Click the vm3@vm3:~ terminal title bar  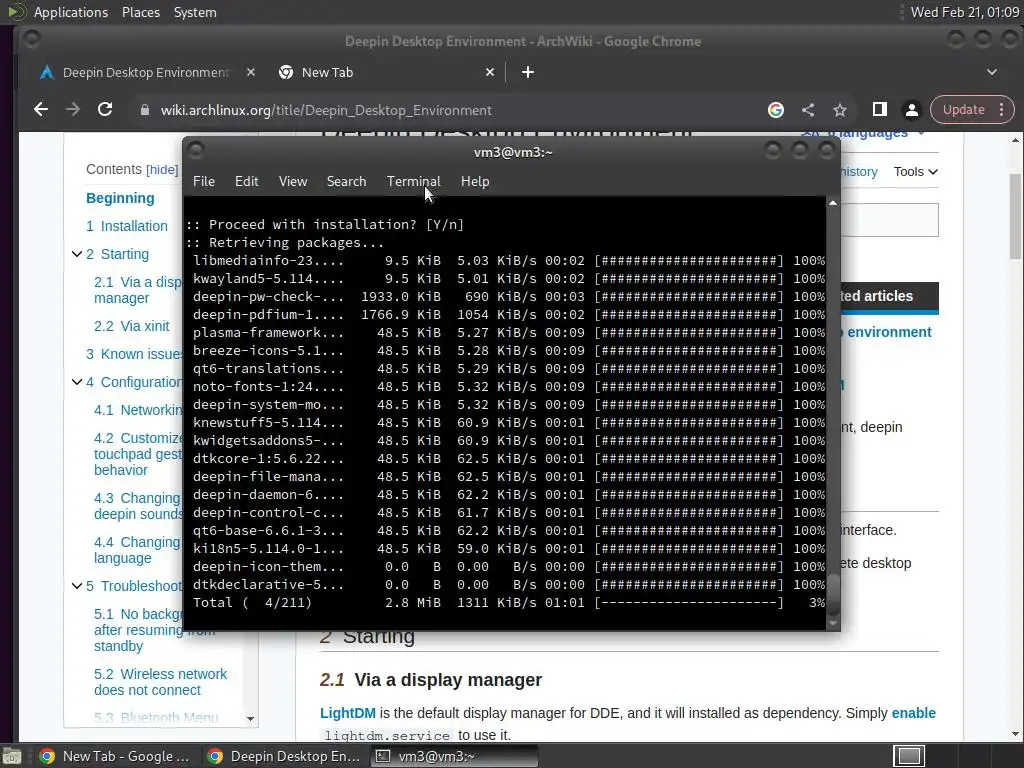513,152
